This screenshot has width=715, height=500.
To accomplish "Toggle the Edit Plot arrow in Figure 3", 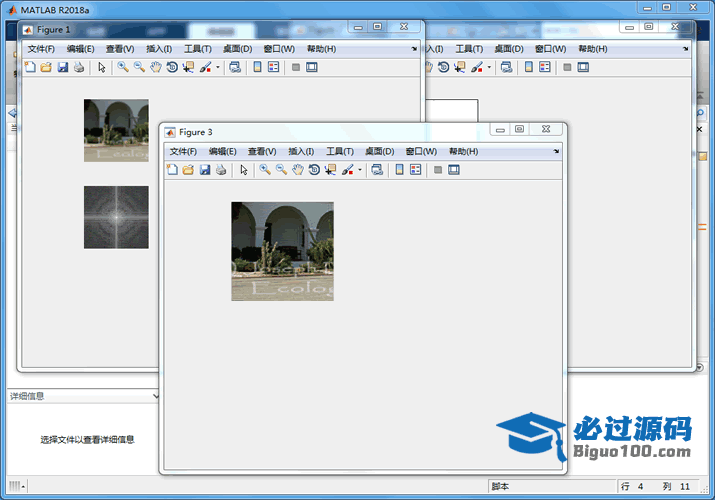I will pos(244,170).
